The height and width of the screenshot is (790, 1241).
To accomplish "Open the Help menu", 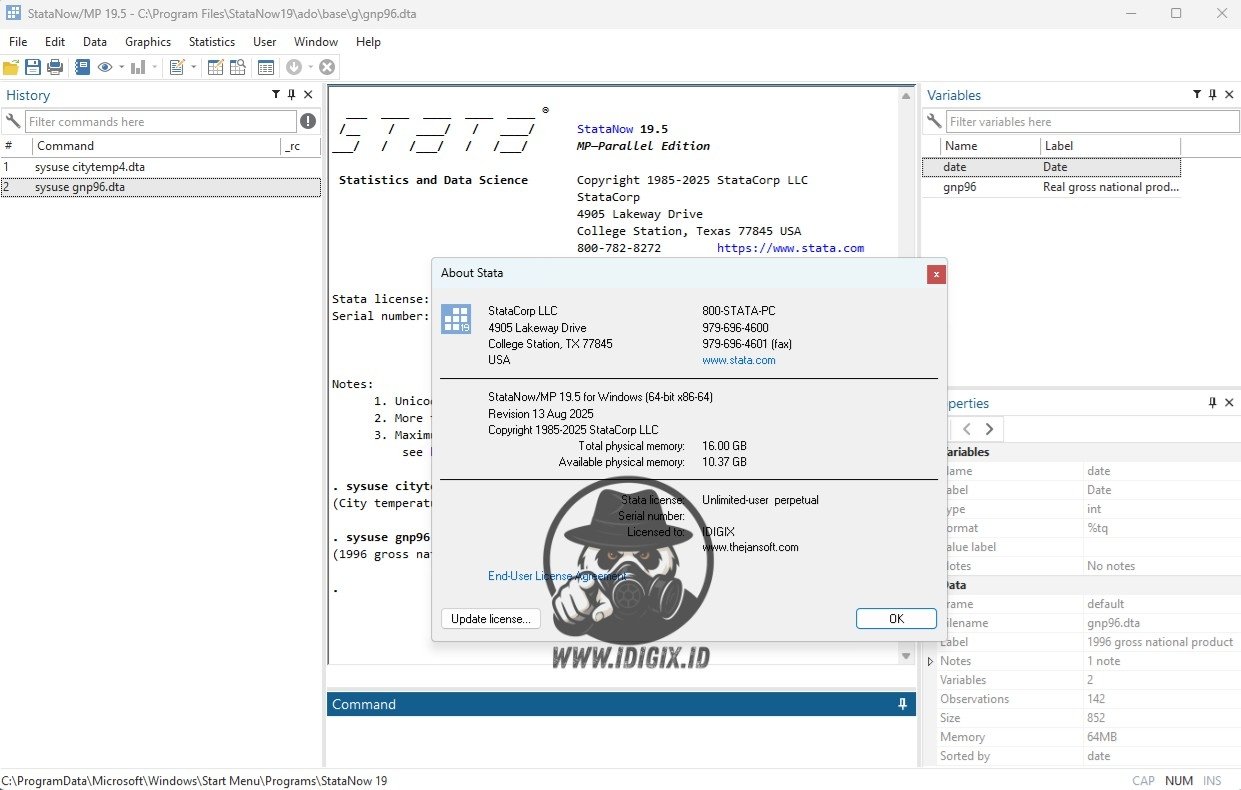I will tap(368, 42).
